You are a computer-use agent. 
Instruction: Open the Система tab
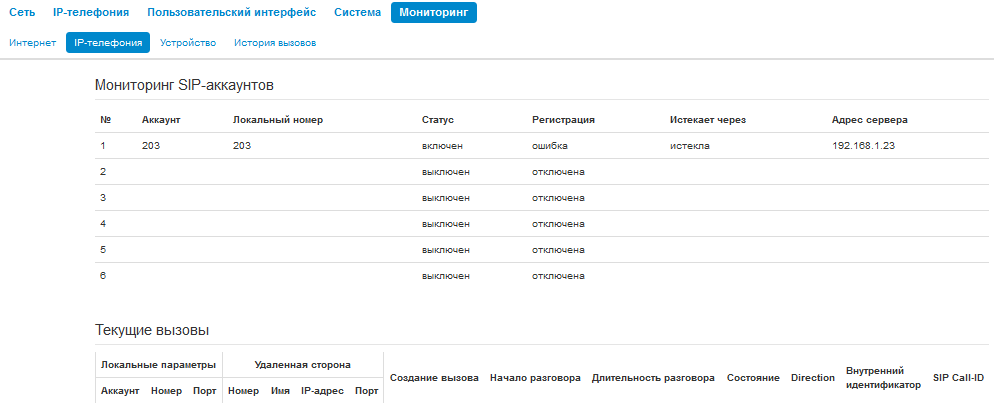357,13
